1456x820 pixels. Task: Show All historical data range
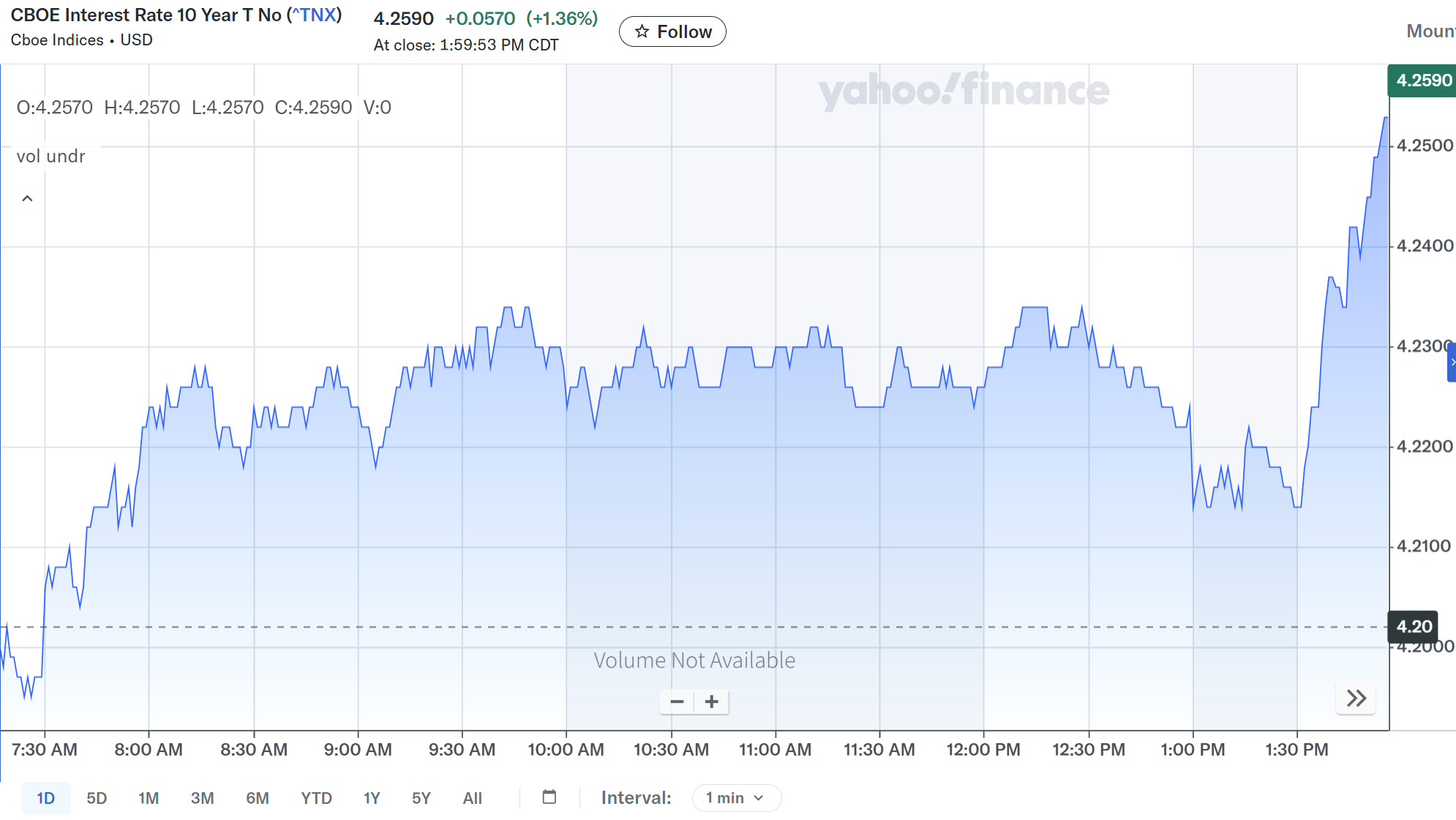[472, 798]
